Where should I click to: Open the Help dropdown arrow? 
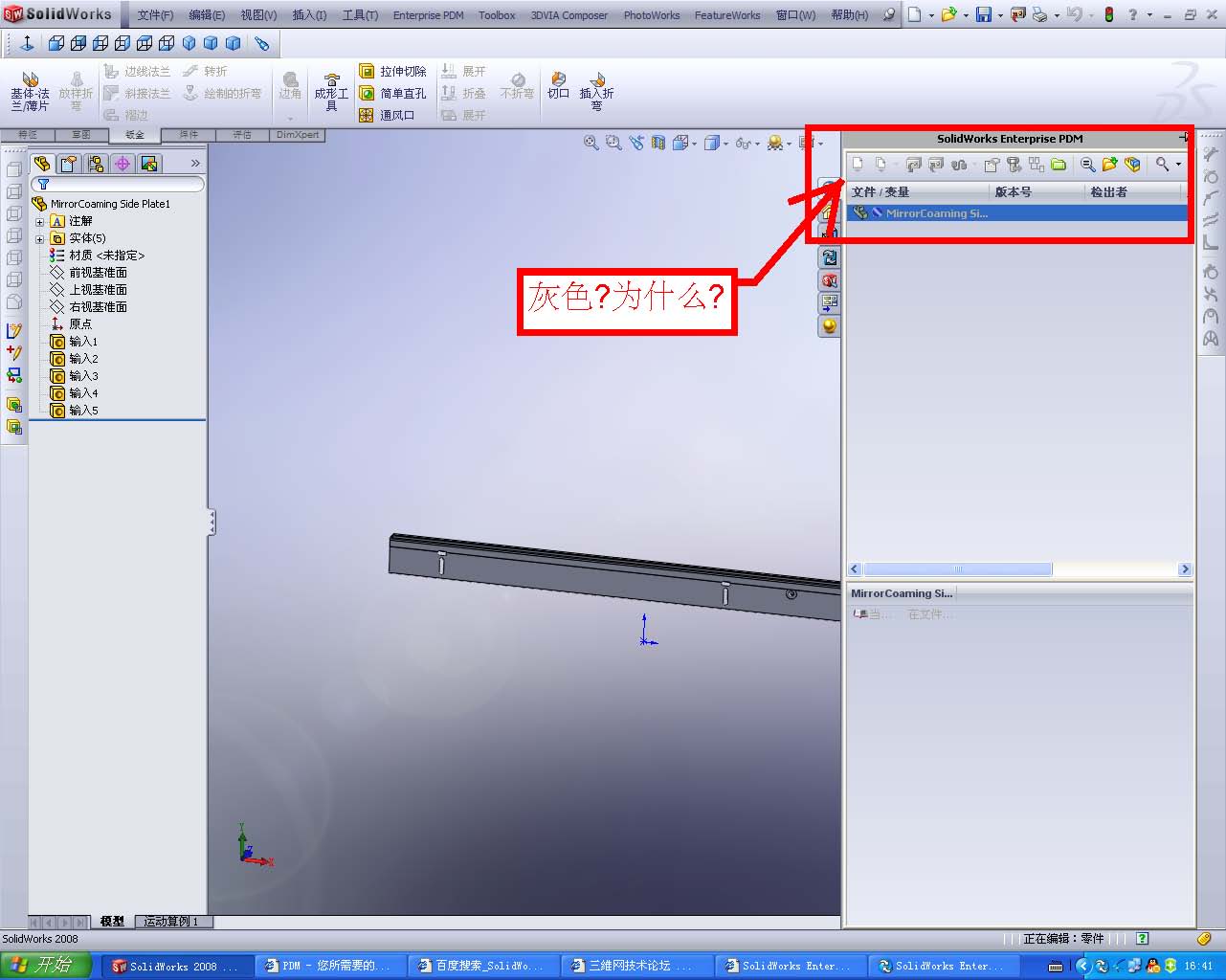[1148, 15]
